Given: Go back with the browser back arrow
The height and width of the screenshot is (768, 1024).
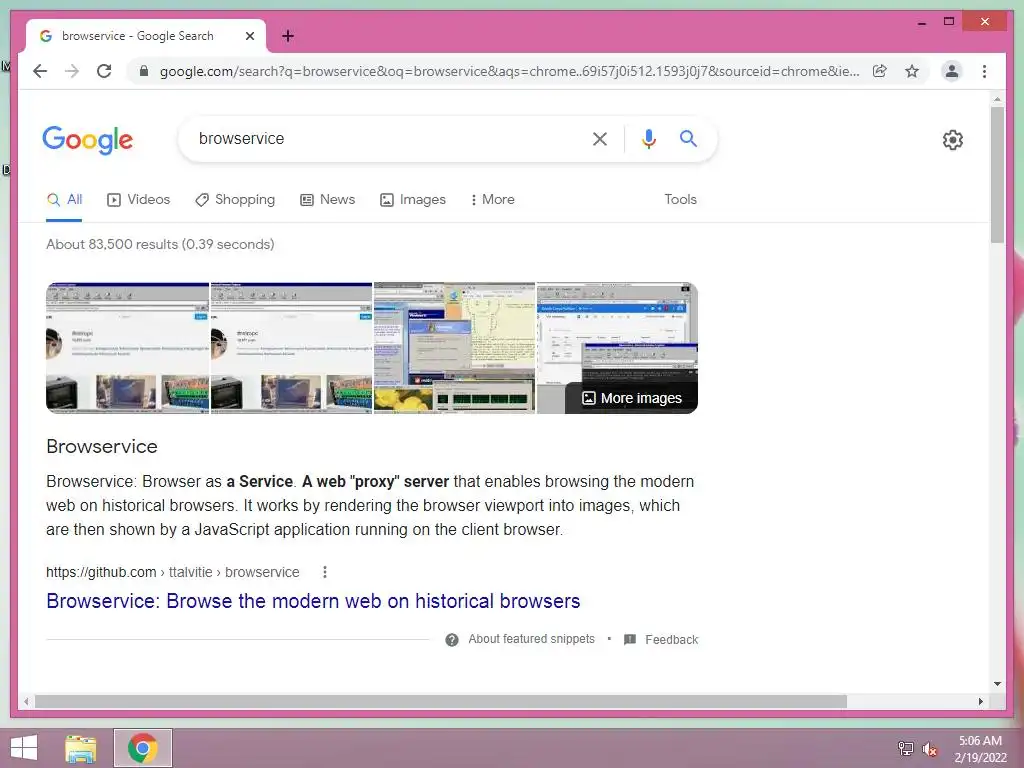Looking at the screenshot, I should coord(40,71).
